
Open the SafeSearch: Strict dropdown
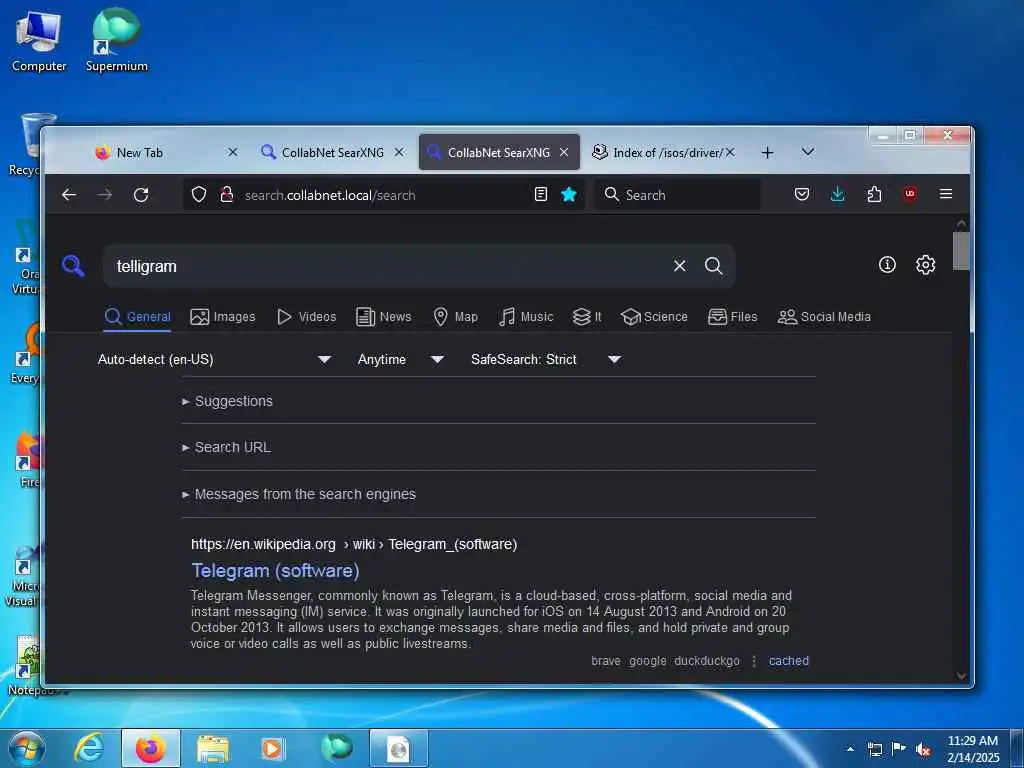[546, 360]
